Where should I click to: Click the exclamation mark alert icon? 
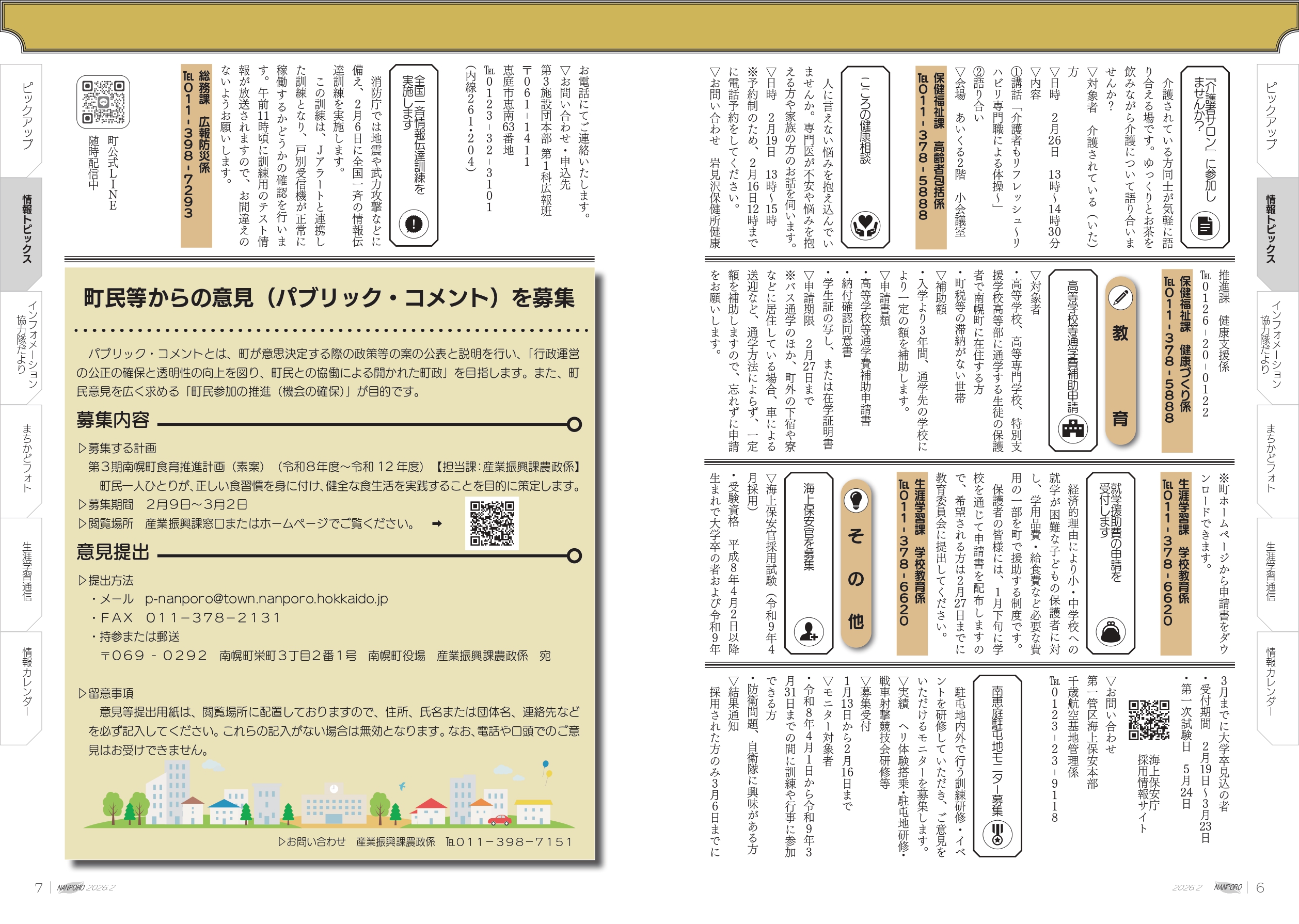[x=413, y=224]
